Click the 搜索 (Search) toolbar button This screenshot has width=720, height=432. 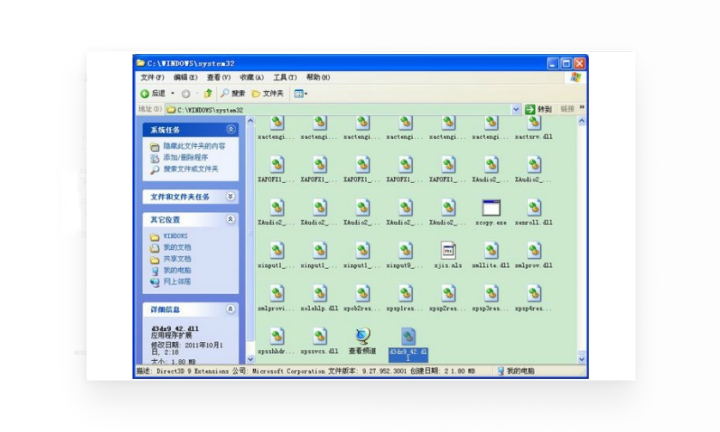click(231, 93)
